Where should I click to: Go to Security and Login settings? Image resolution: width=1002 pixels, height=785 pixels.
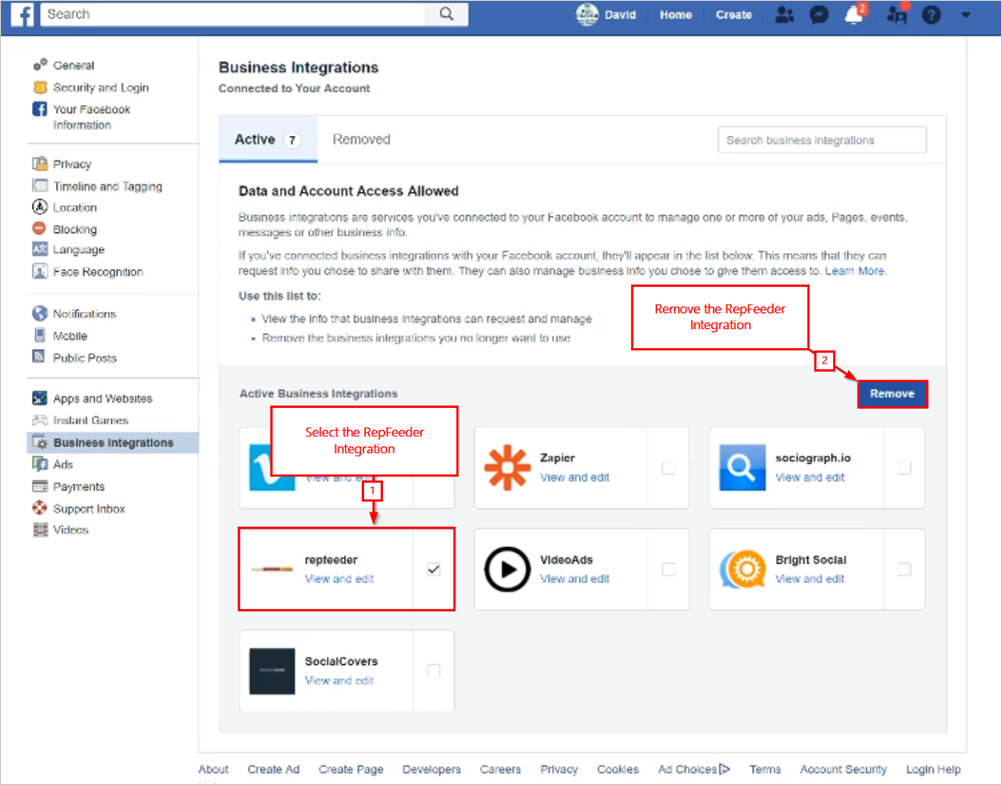[100, 88]
